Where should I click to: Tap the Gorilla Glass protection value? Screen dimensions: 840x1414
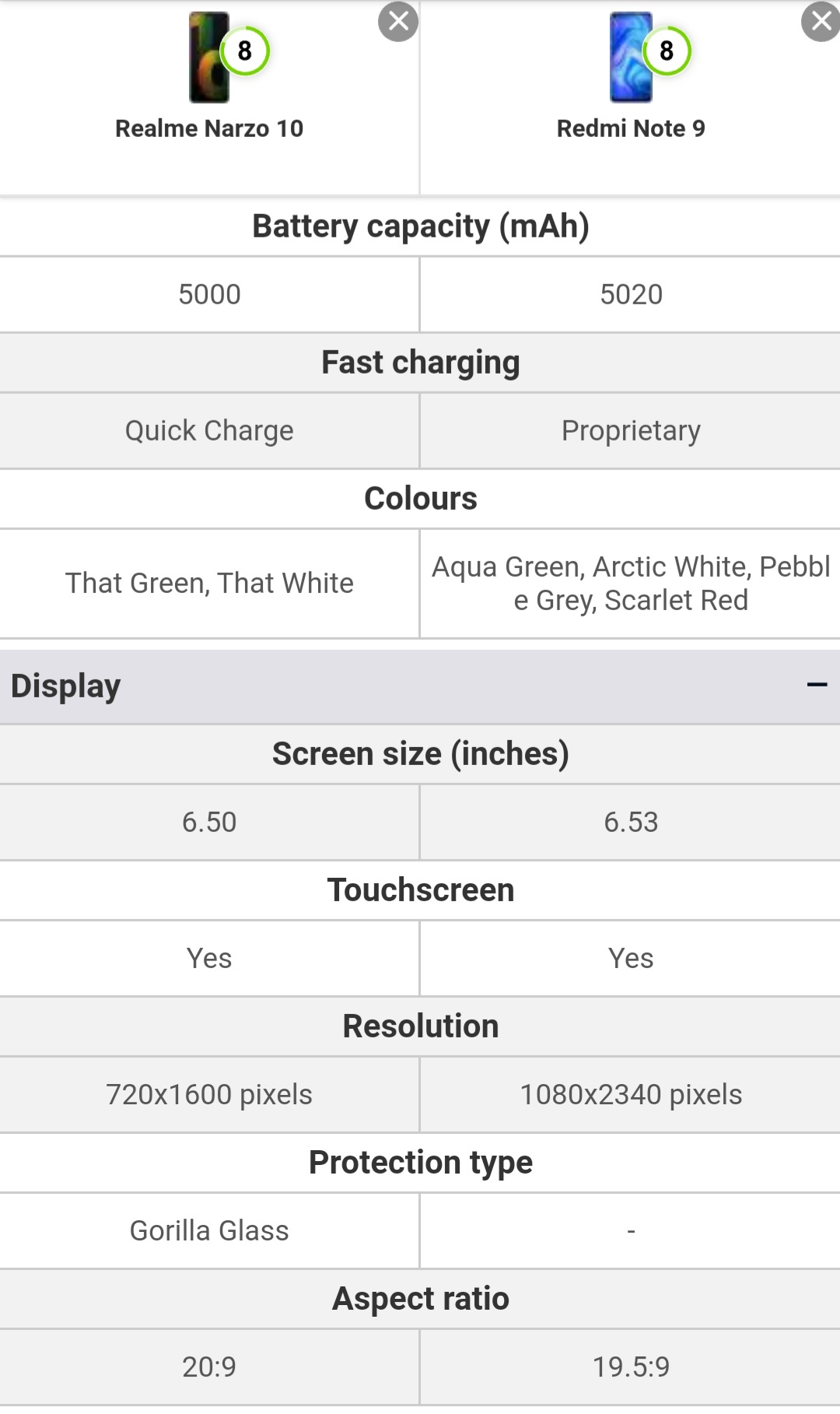pyautogui.click(x=209, y=1230)
